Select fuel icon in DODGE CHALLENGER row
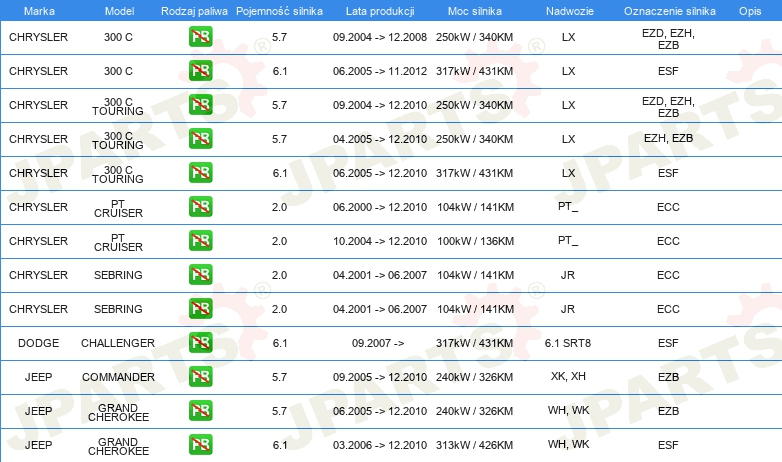Viewport: 782px width, 462px height. 200,342
